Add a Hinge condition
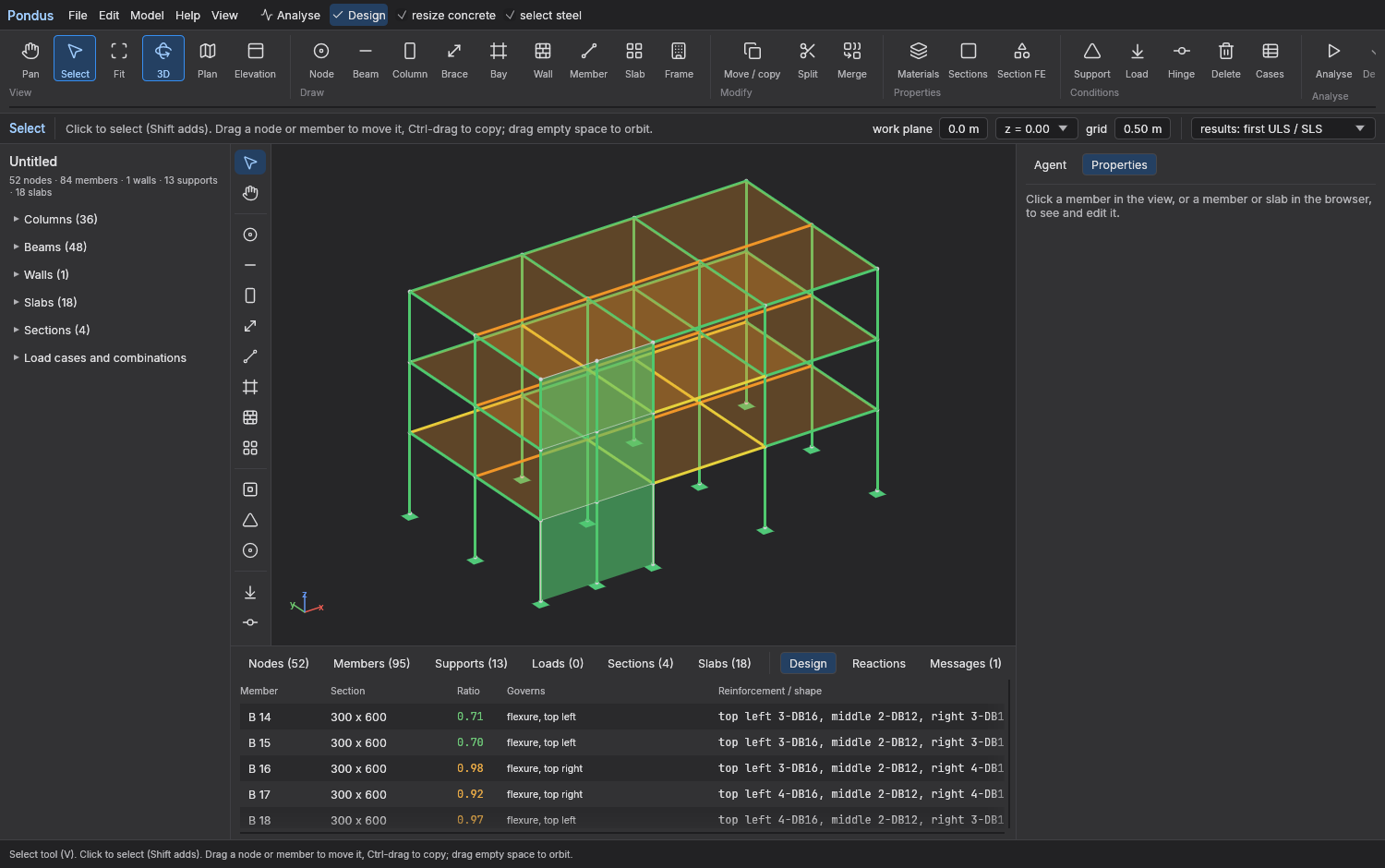 pos(1181,58)
